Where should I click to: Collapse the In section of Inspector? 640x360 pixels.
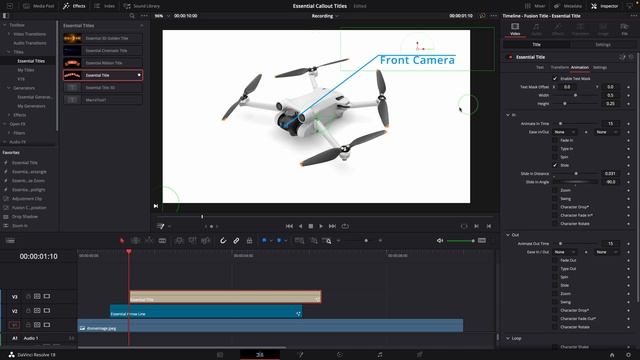pos(508,115)
